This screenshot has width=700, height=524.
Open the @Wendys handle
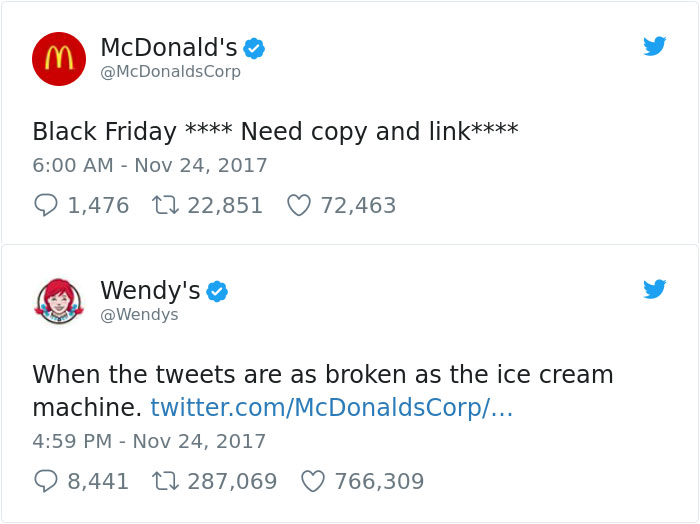click(x=139, y=315)
